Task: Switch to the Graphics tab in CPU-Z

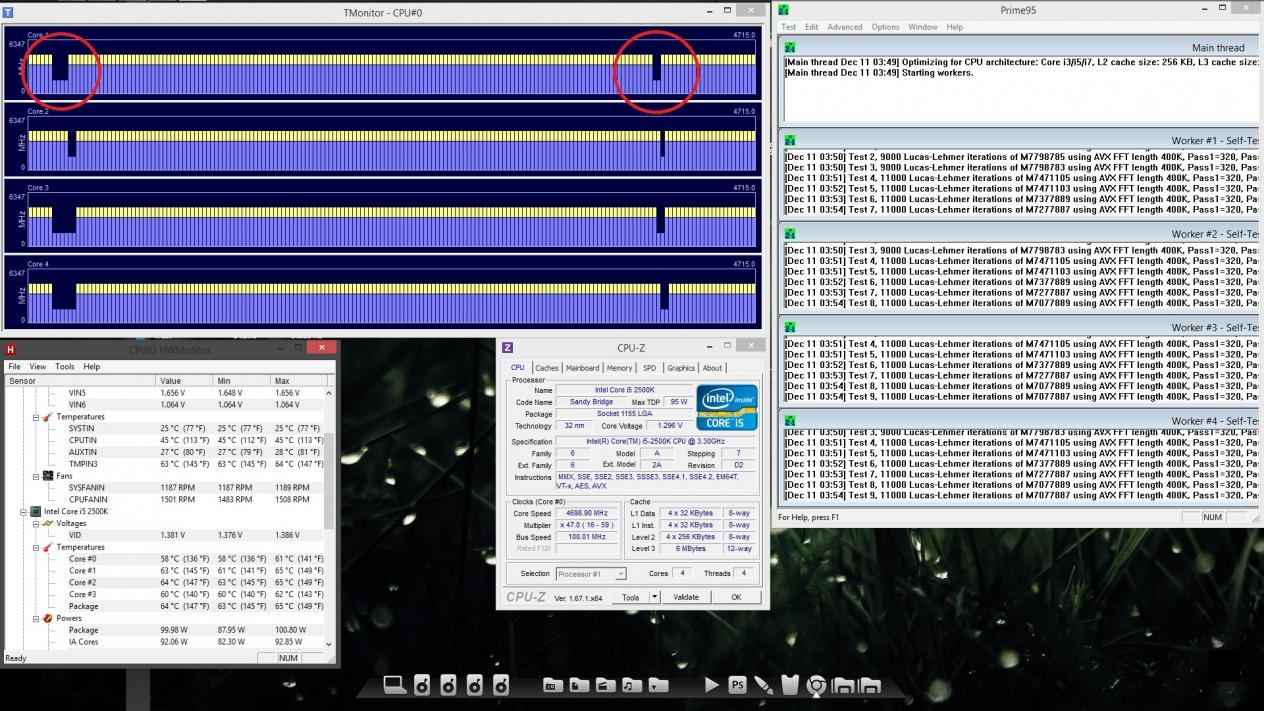Action: [681, 368]
